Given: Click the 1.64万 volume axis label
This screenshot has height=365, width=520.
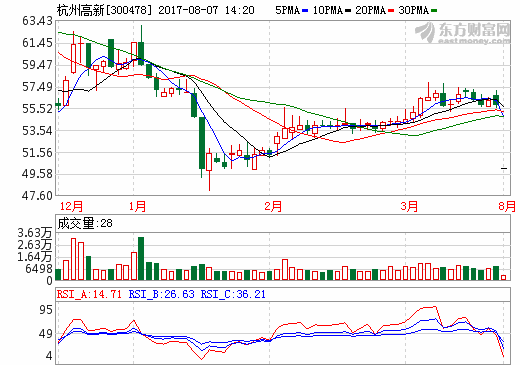Looking at the screenshot, I should point(35,257).
